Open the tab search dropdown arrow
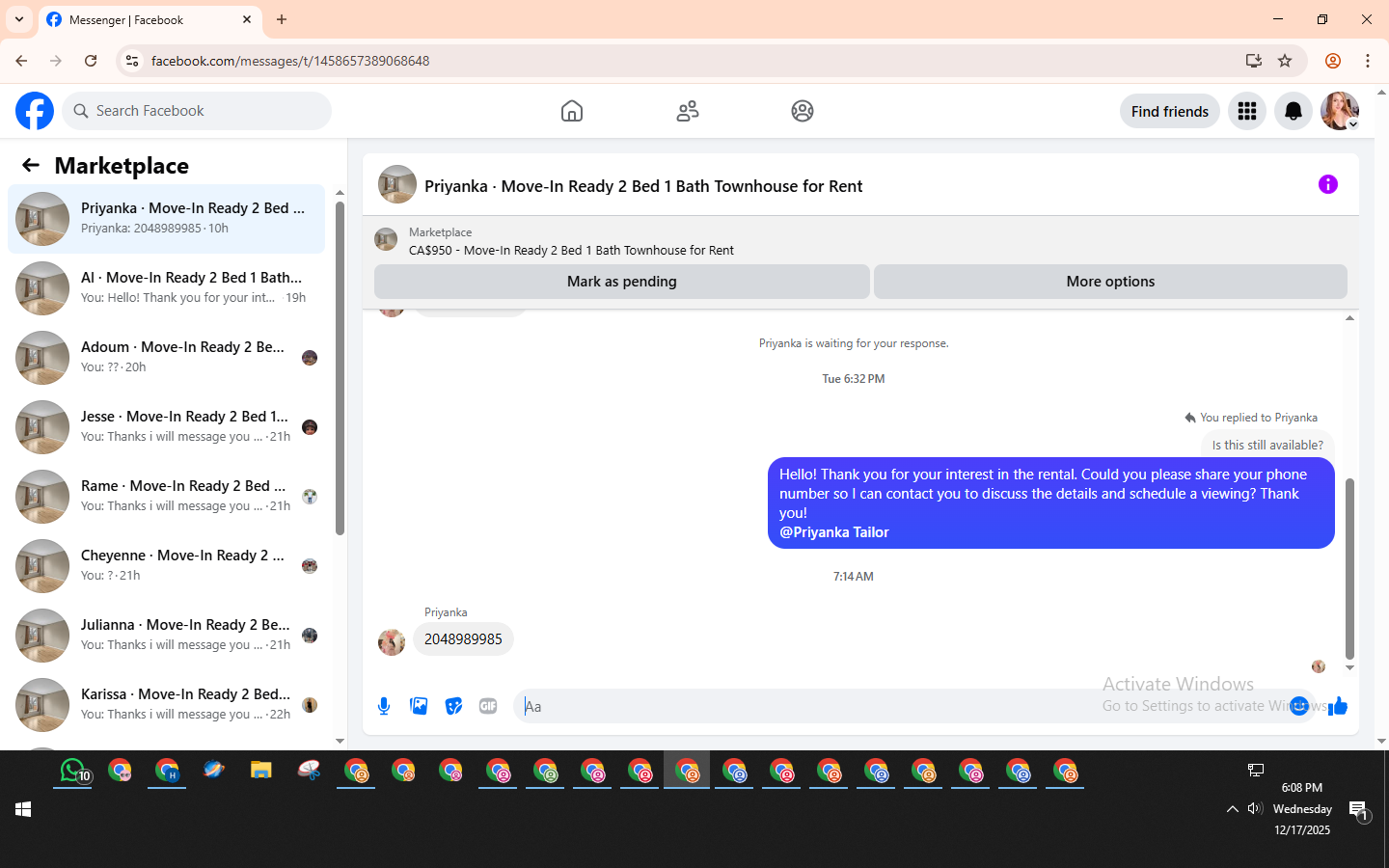 tap(19, 19)
